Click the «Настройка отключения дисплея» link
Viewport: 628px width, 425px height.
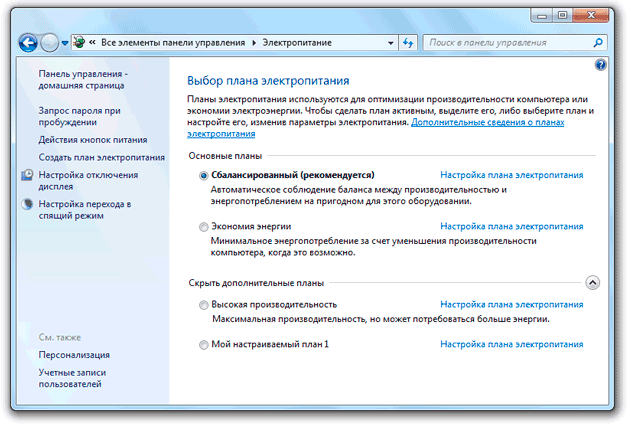88,181
